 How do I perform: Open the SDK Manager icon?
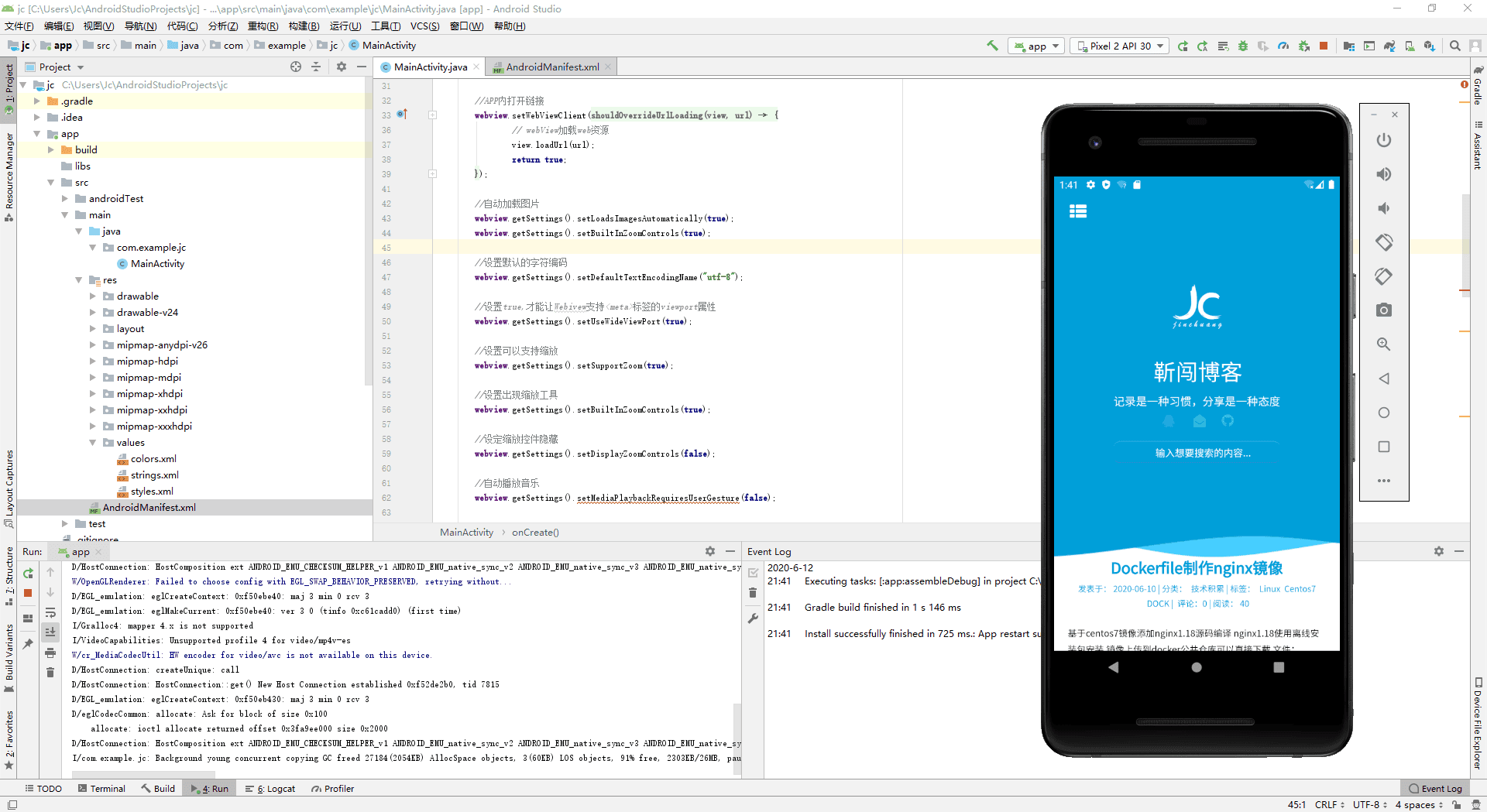(x=1430, y=46)
